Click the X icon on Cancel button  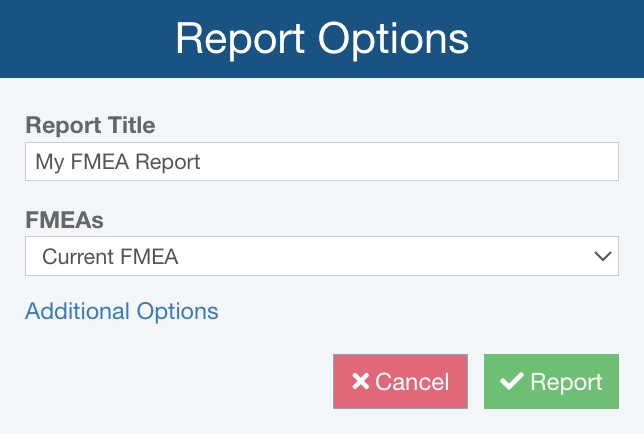(361, 382)
